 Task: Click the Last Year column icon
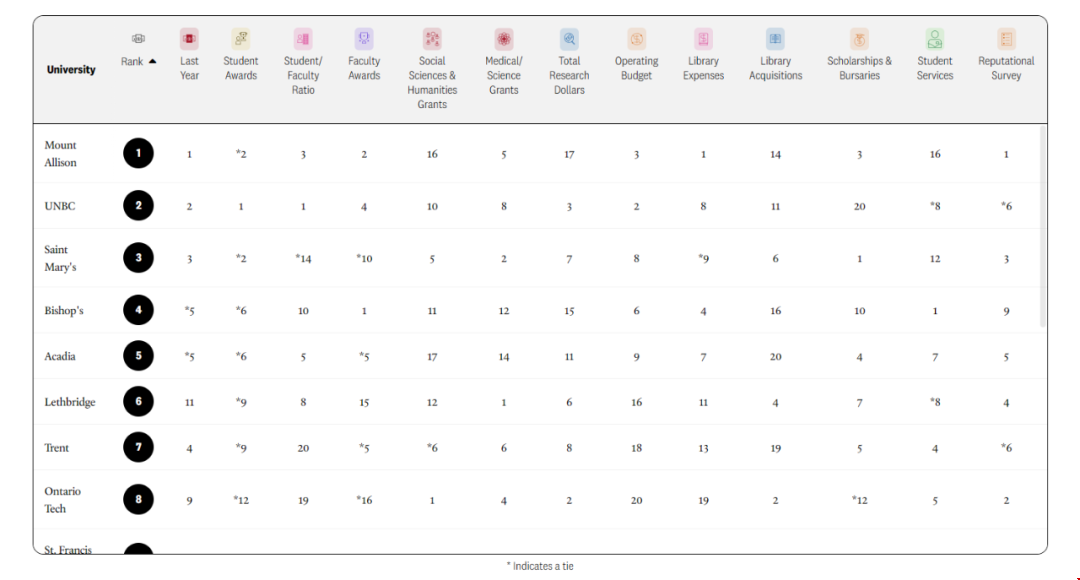tap(189, 40)
